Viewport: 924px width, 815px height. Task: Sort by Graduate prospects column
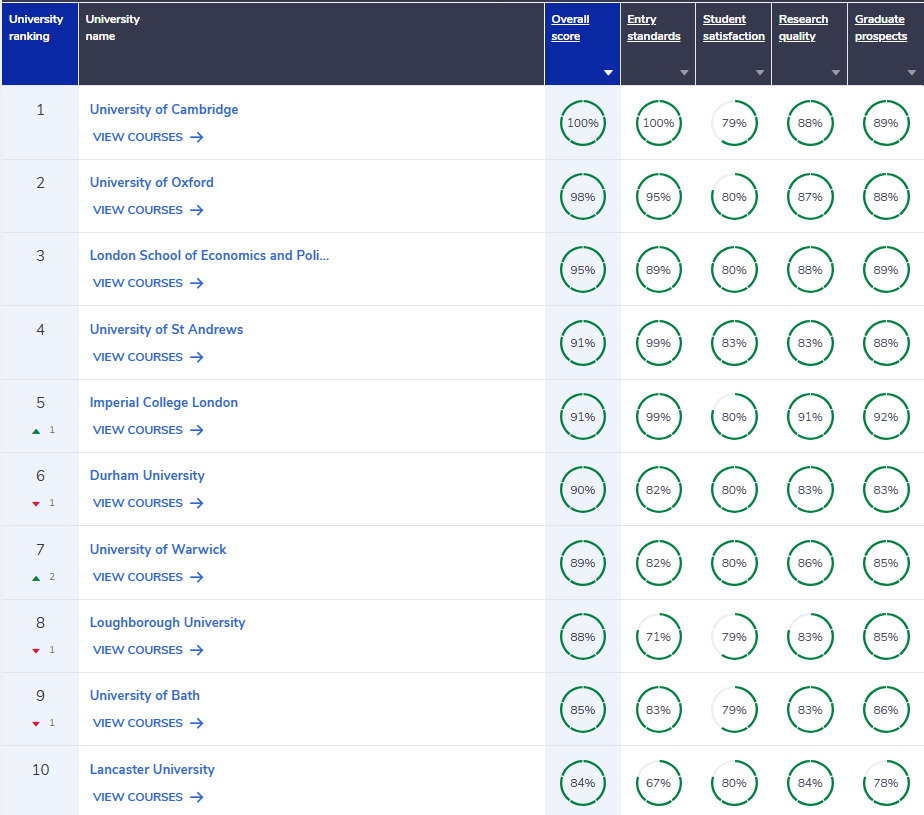881,28
